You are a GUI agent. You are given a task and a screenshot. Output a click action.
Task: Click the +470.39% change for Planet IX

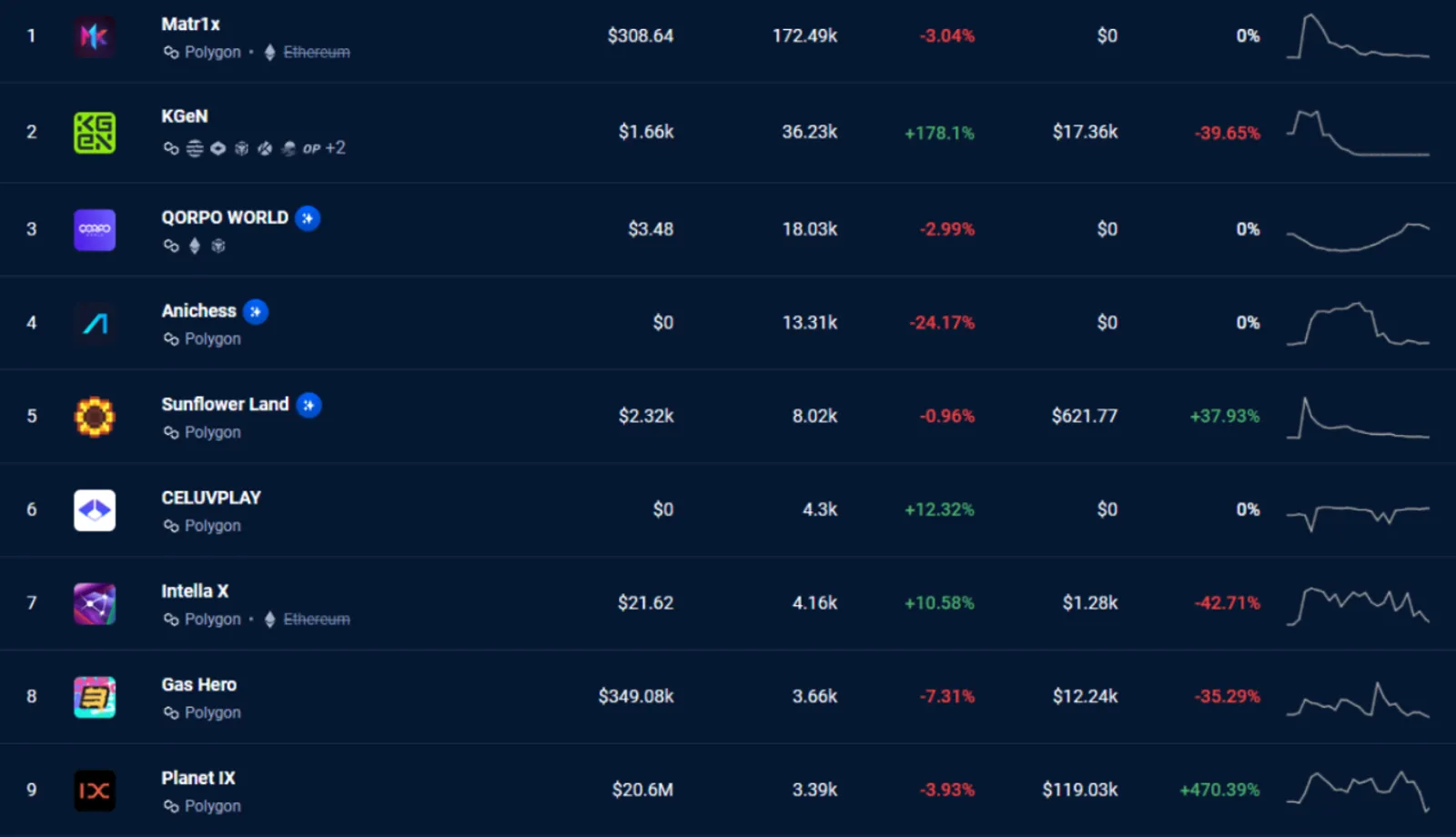1220,790
